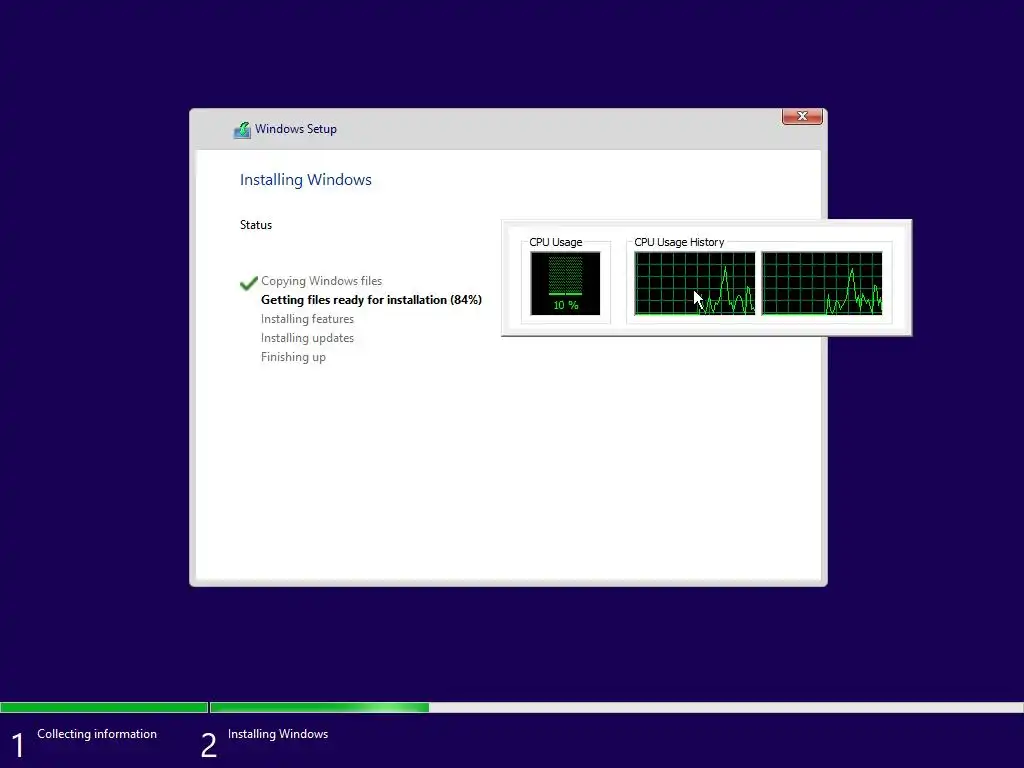Image resolution: width=1024 pixels, height=768 pixels.
Task: Click the stage 2 installation progress bar
Action: click(616, 707)
